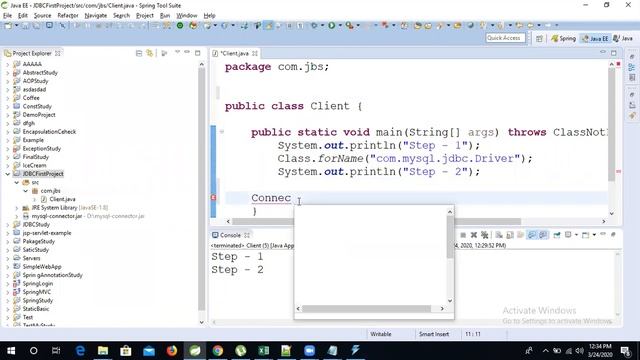Image resolution: width=640 pixels, height=360 pixels.
Task: Select the jsp-servlet-example project
Action: (x=47, y=233)
